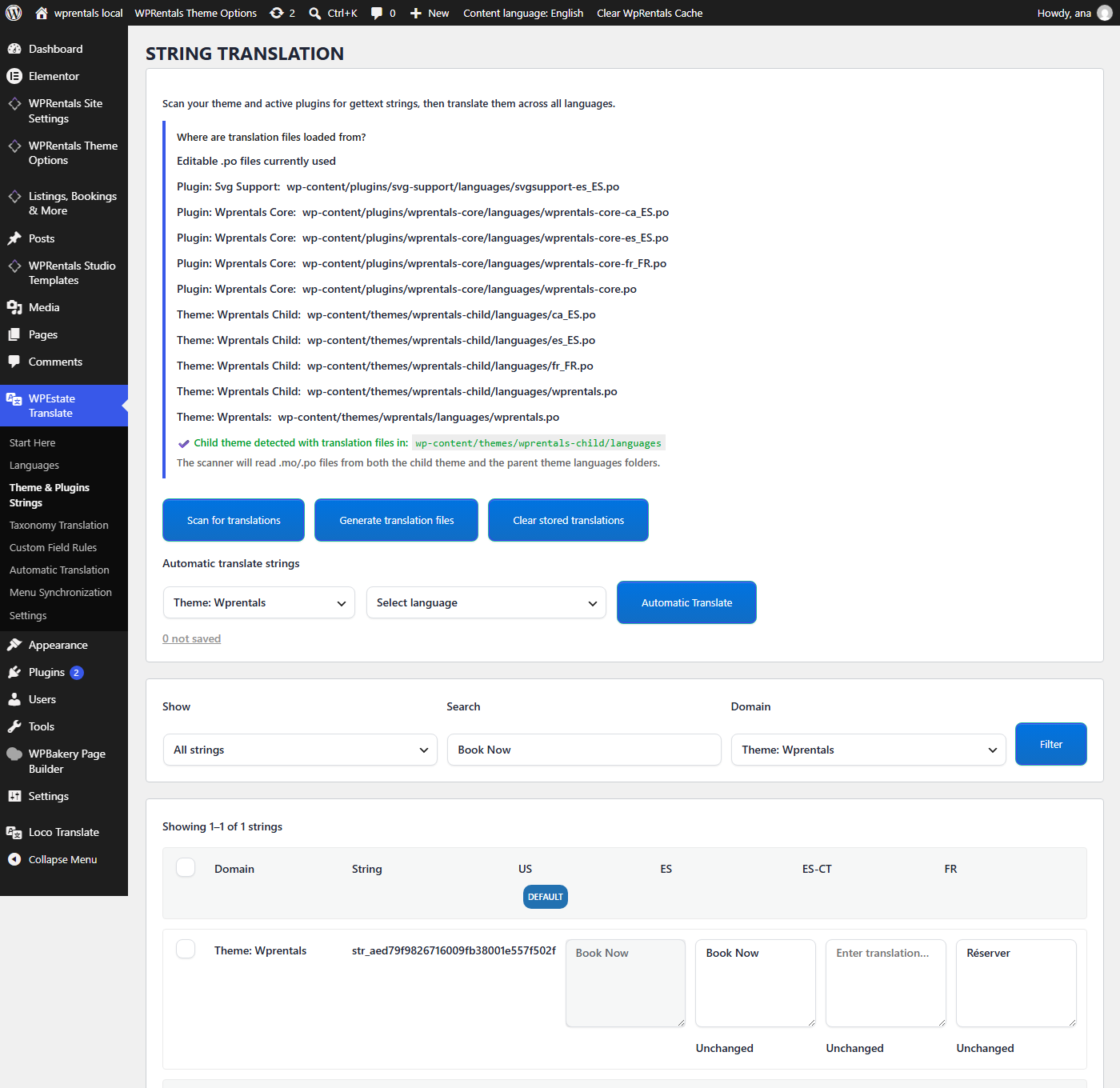Open the comments bubble icon in admin bar
1120x1088 pixels.
click(377, 13)
